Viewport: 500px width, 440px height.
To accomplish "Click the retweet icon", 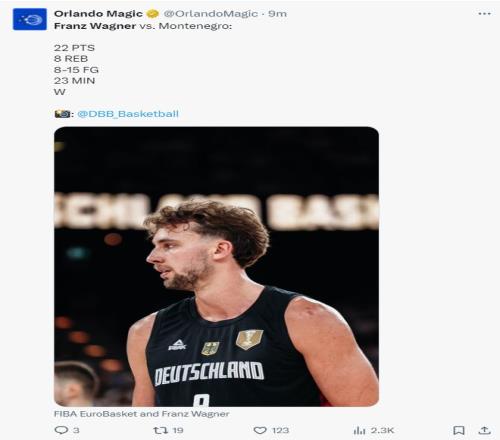I will coord(160,430).
